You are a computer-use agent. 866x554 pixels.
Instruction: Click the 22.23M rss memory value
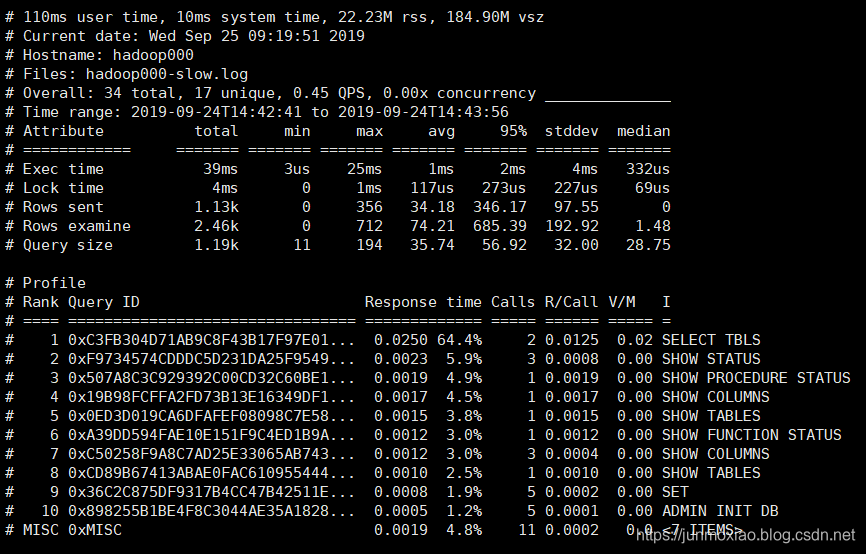382,17
